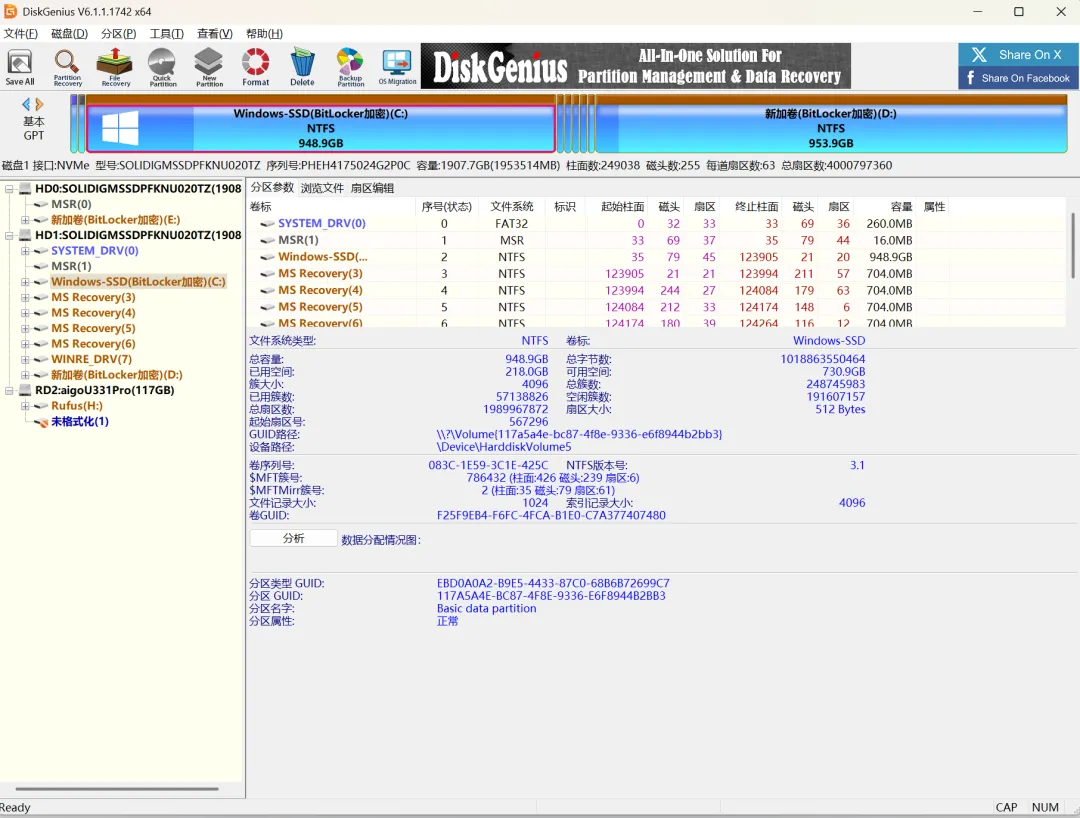The image size is (1080, 818).
Task: Click partition table vertical scrollbar
Action: (x=1072, y=245)
